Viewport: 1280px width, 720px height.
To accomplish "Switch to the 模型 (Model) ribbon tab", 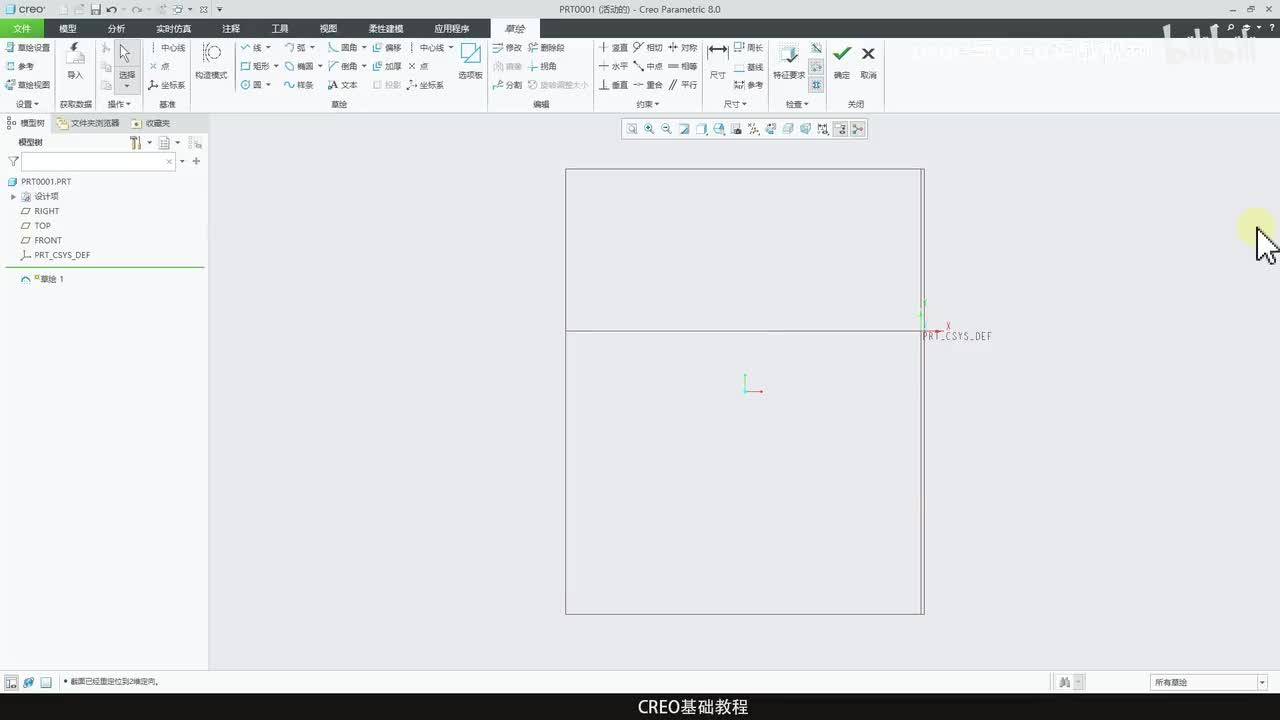I will click(x=68, y=29).
